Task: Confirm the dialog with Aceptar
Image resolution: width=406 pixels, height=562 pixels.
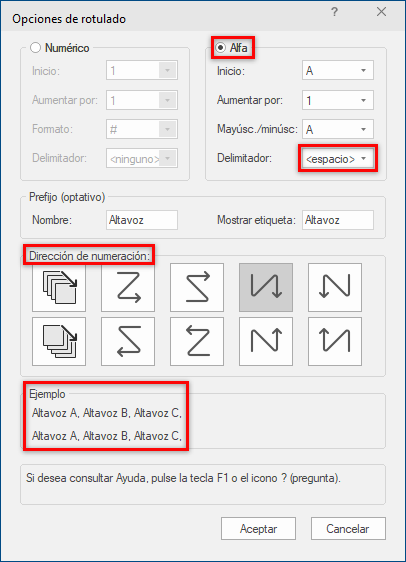Action: pyautogui.click(x=258, y=528)
